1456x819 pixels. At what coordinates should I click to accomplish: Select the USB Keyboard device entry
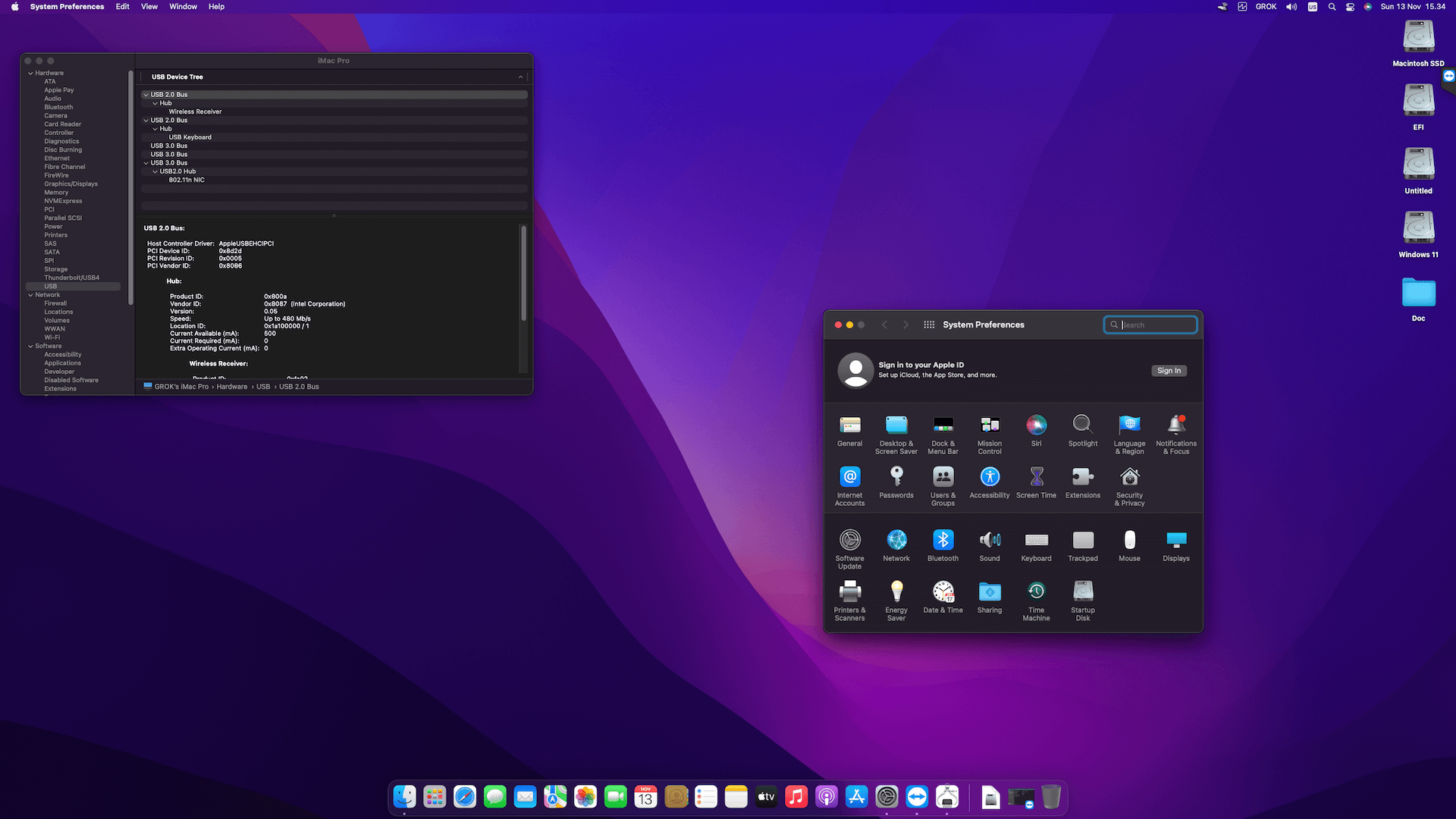click(x=190, y=137)
